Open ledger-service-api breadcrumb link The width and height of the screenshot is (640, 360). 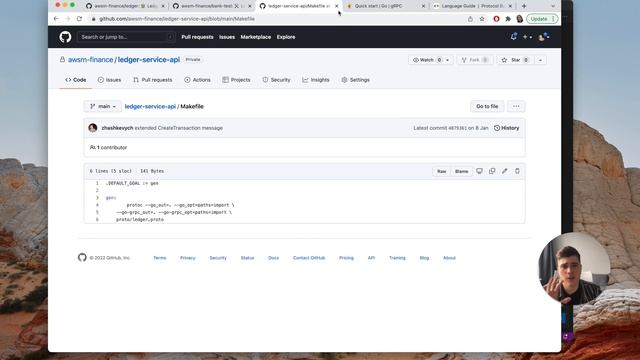click(x=150, y=107)
